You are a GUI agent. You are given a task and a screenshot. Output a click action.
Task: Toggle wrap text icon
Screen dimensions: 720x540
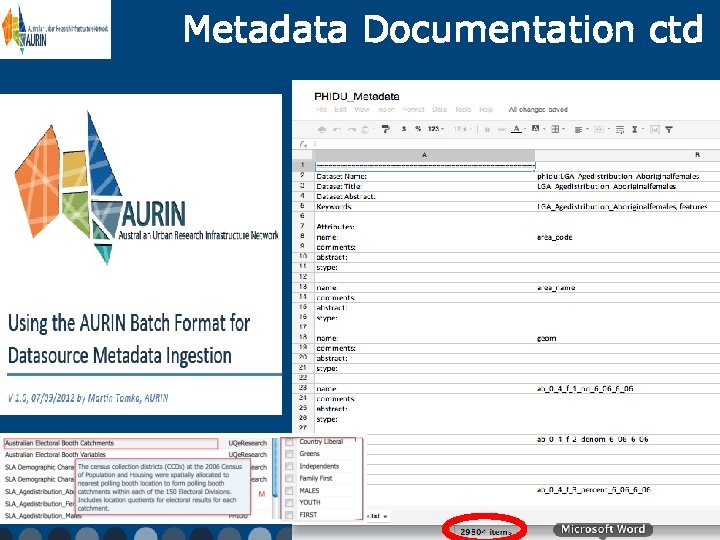(620, 129)
